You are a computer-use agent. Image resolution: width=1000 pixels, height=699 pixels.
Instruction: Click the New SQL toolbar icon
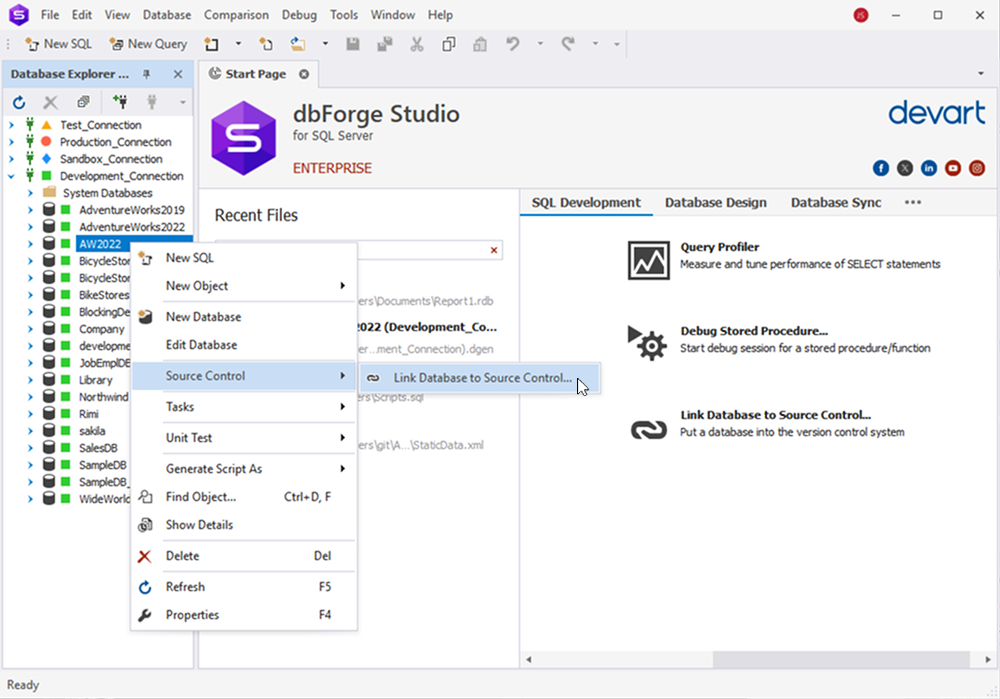[x=58, y=44]
